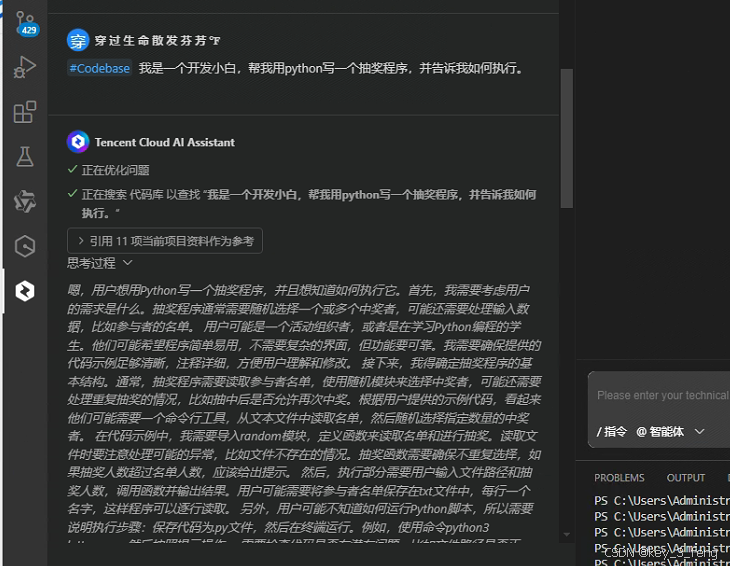Click the chat scrollbar down arrow
Viewport: 730px width, 566px height.
pyautogui.click(x=566, y=534)
